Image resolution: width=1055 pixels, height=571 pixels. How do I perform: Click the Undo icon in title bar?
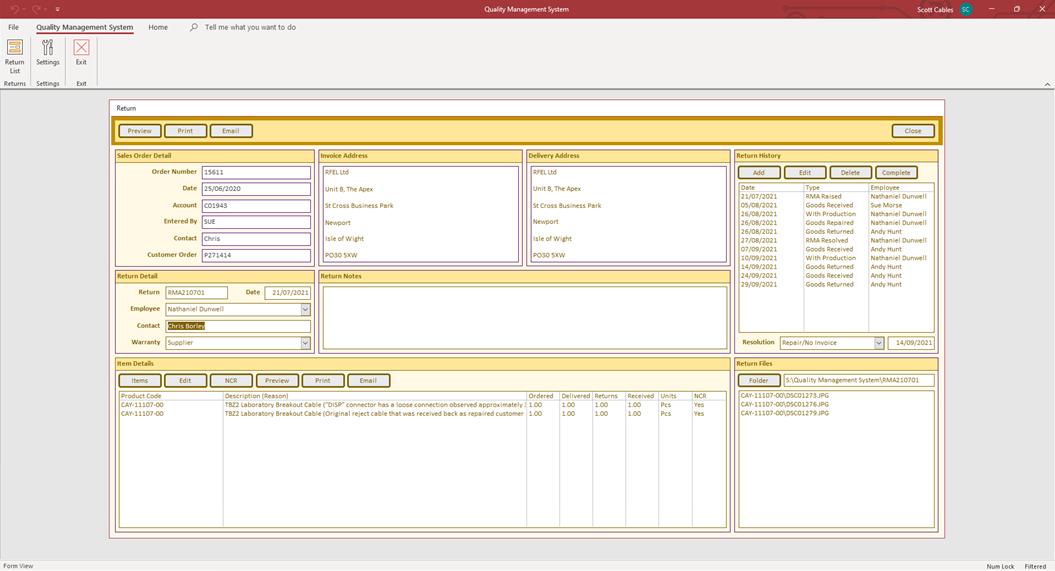pyautogui.click(x=13, y=9)
